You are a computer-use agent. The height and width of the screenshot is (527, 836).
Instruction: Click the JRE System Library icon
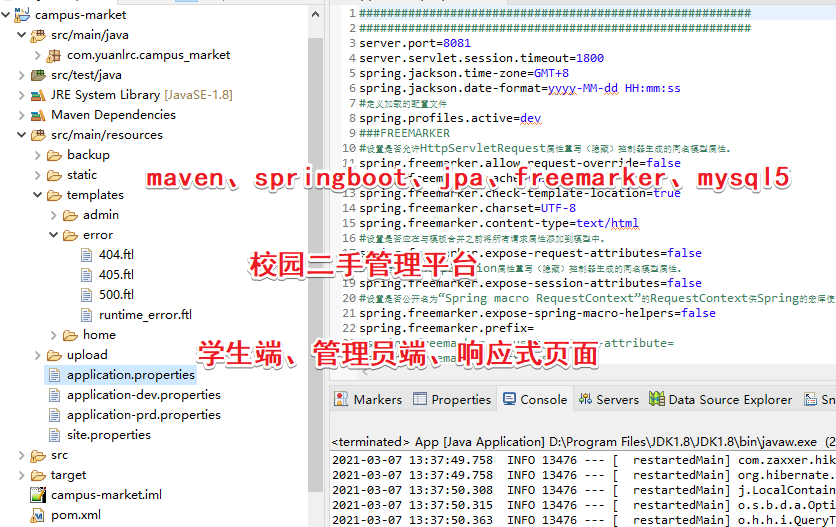click(38, 95)
